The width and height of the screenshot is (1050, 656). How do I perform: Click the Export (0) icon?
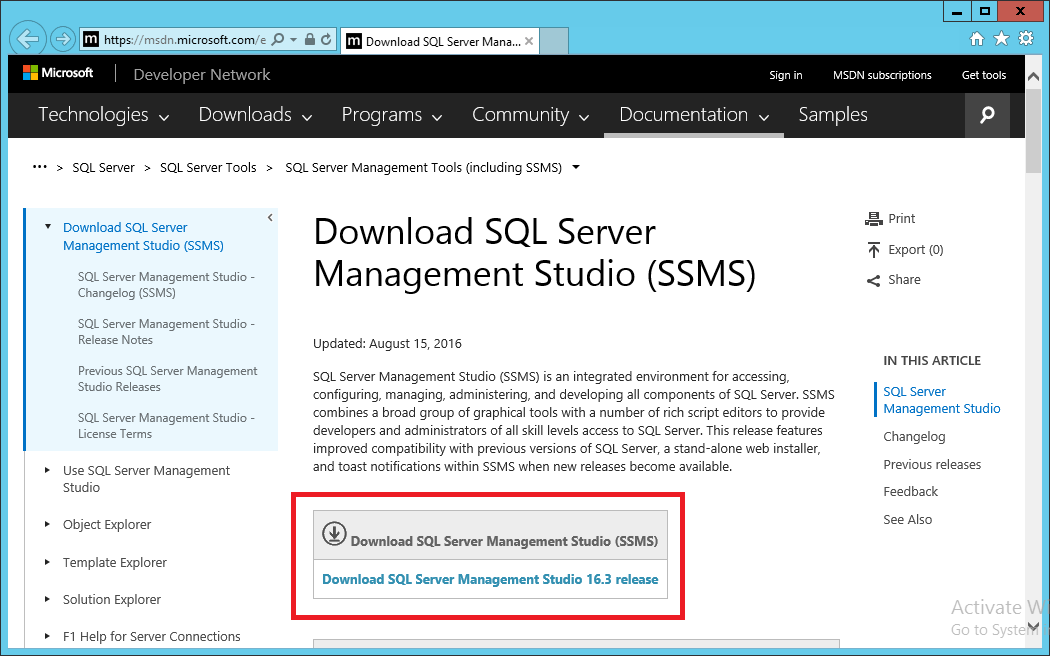tap(874, 250)
